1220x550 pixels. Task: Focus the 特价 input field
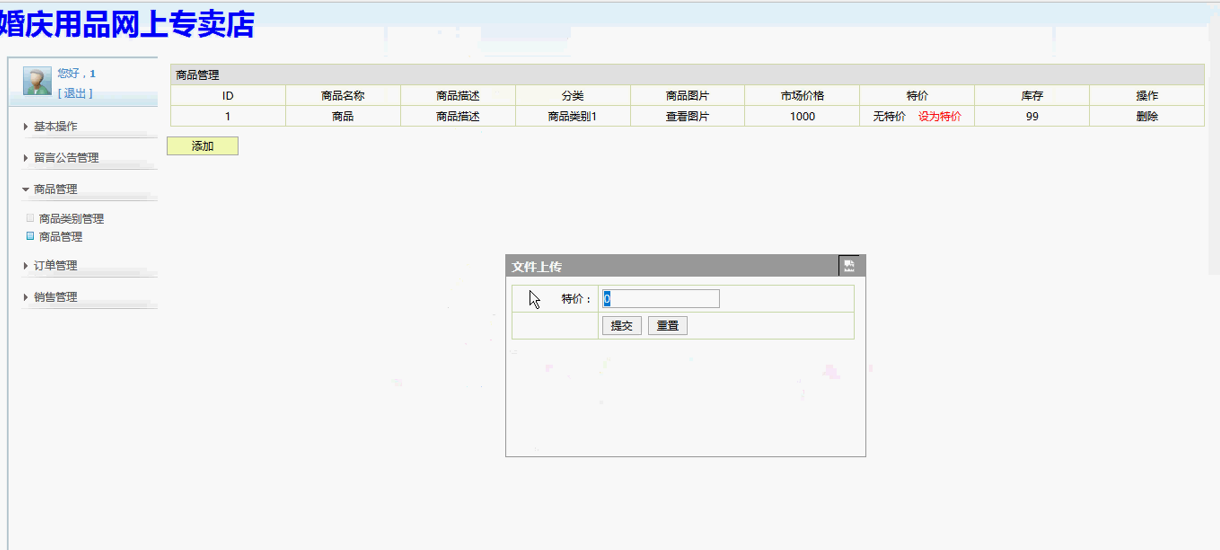pyautogui.click(x=661, y=299)
